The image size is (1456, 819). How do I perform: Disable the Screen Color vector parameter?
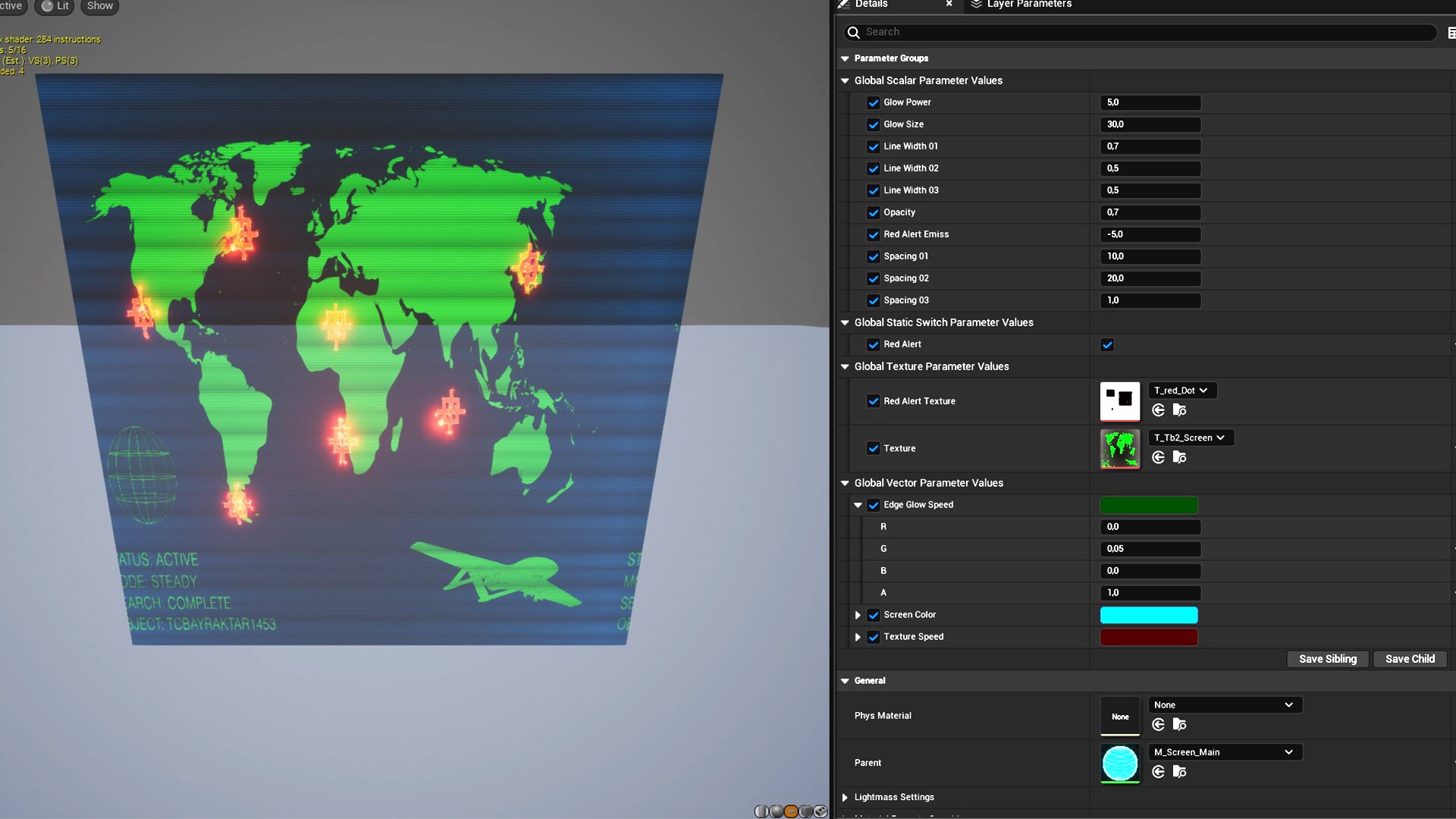tap(873, 615)
